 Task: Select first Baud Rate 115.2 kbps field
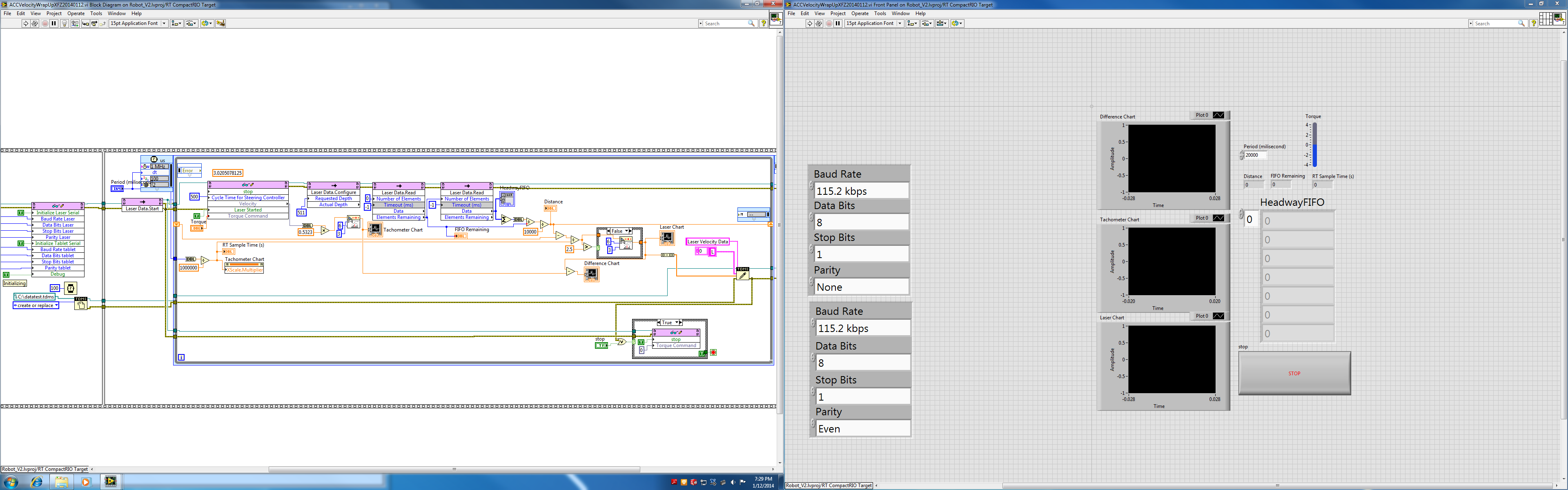[861, 191]
